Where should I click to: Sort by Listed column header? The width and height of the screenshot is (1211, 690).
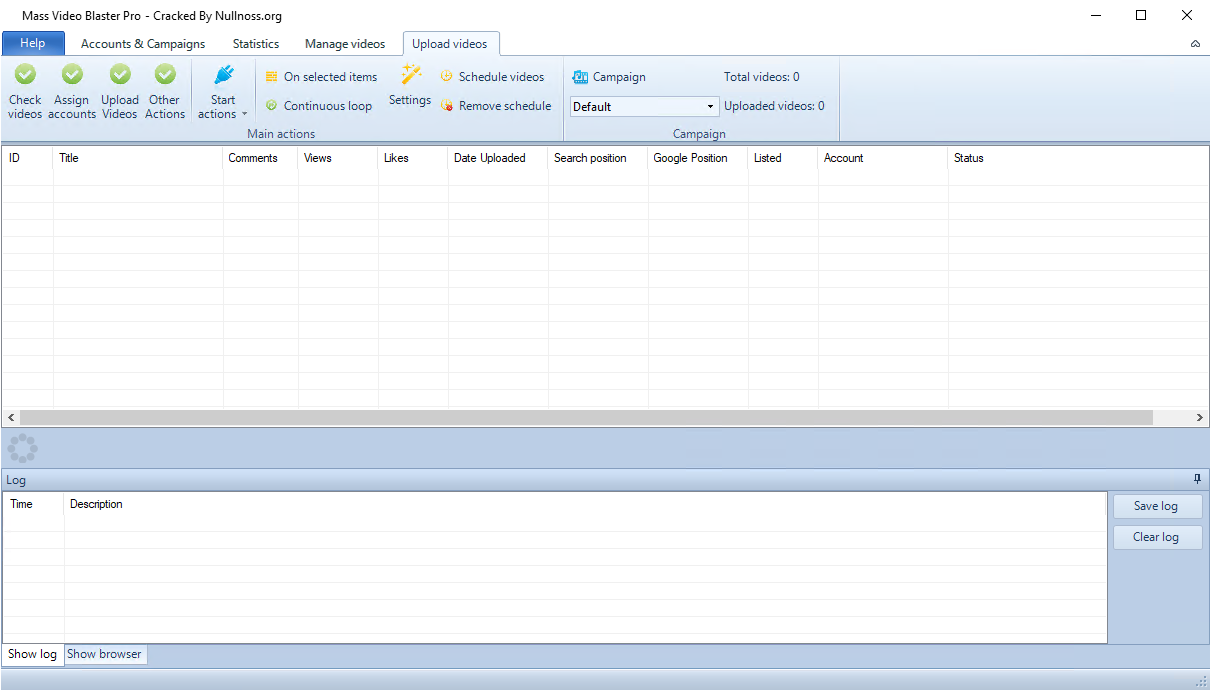pyautogui.click(x=783, y=158)
